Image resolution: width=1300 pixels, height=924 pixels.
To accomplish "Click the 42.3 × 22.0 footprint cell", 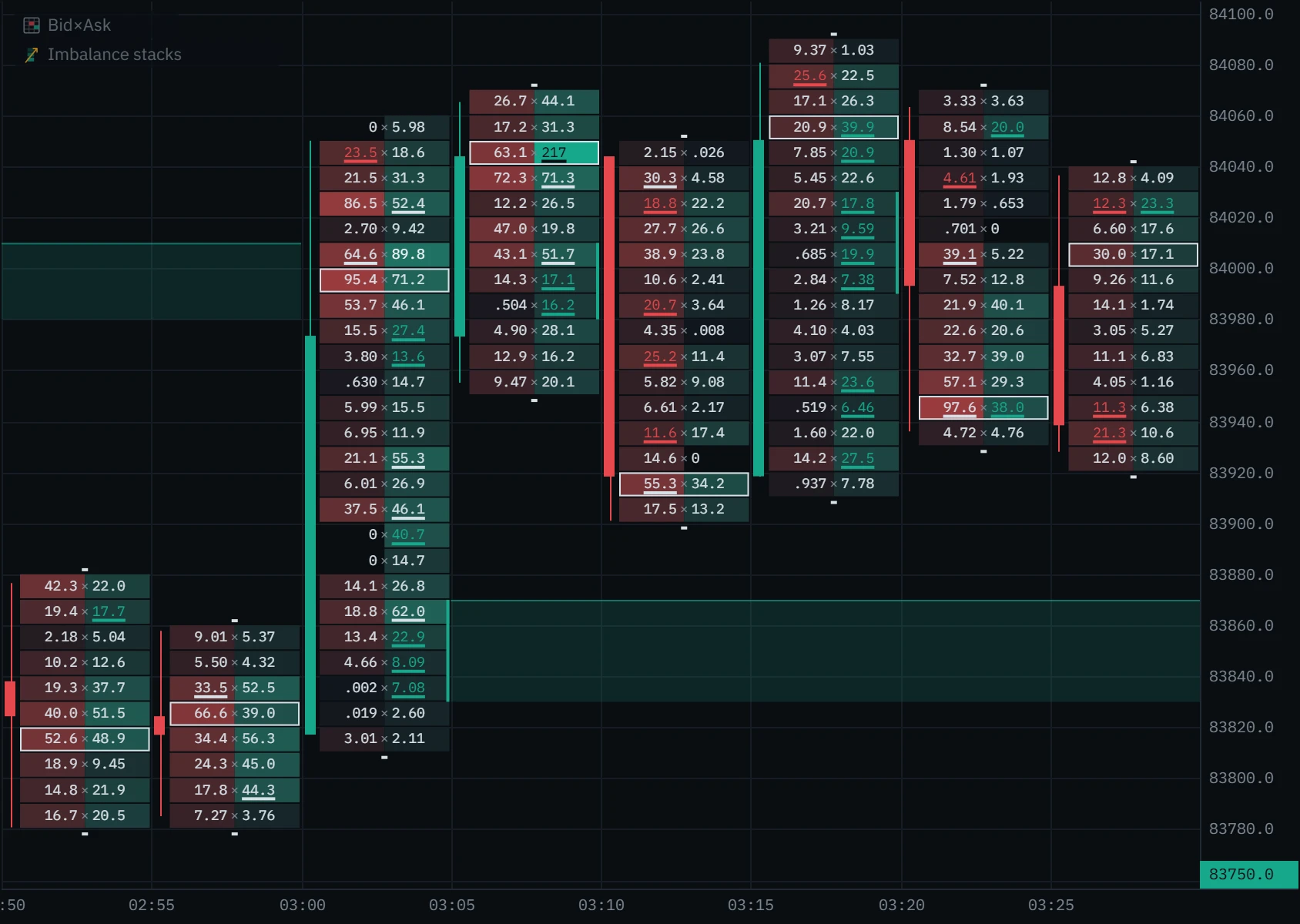I will click(x=85, y=586).
